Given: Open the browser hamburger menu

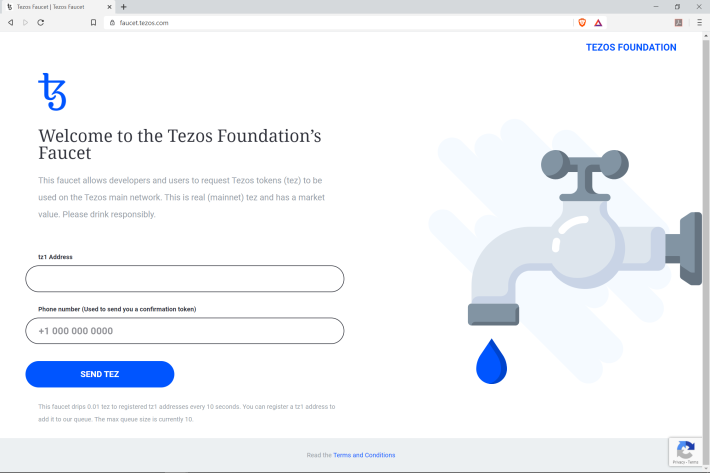Looking at the screenshot, I should point(699,23).
